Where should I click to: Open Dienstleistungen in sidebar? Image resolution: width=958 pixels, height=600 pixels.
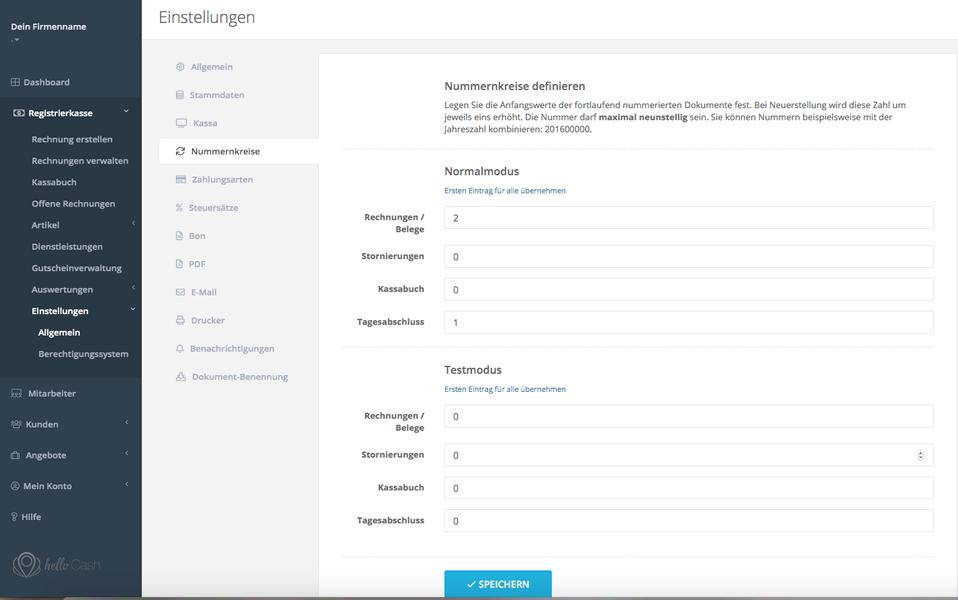point(67,247)
